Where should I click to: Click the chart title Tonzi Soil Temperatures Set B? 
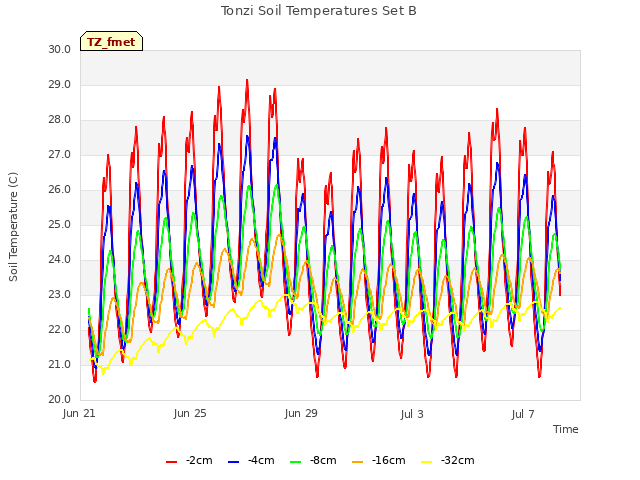pos(319,11)
